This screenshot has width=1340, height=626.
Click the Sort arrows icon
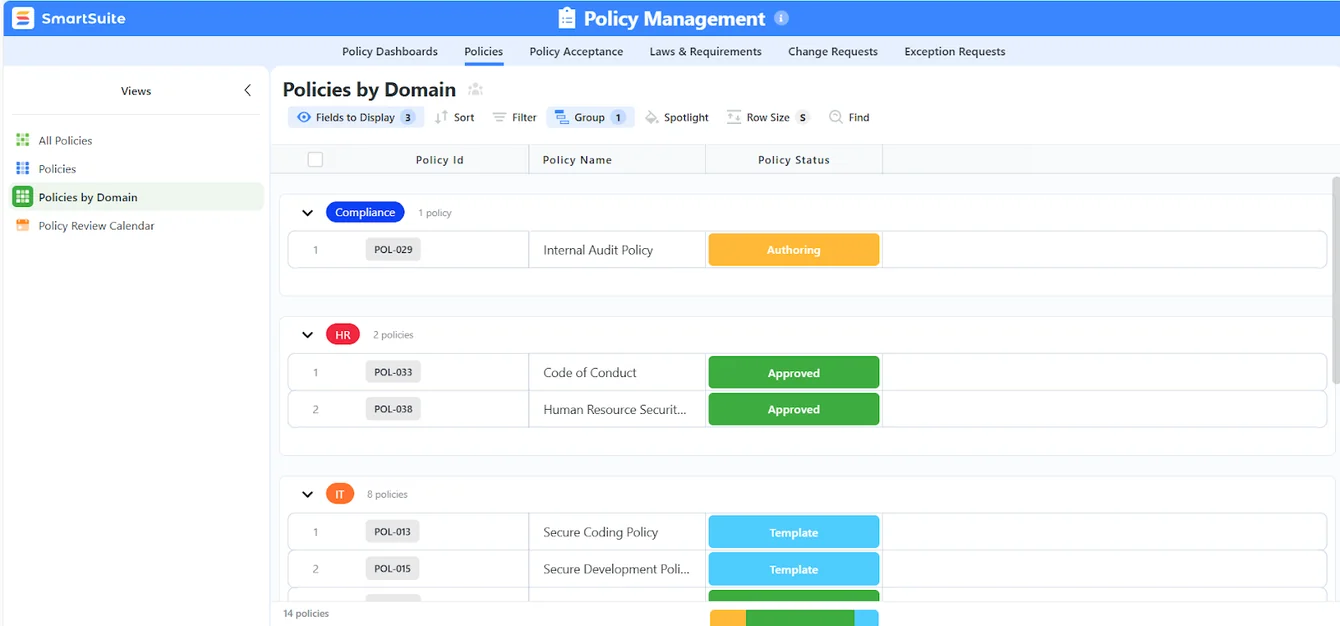[x=441, y=117]
